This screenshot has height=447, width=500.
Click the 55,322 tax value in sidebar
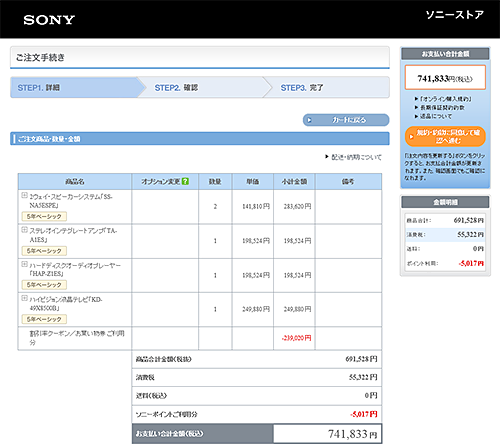470,235
